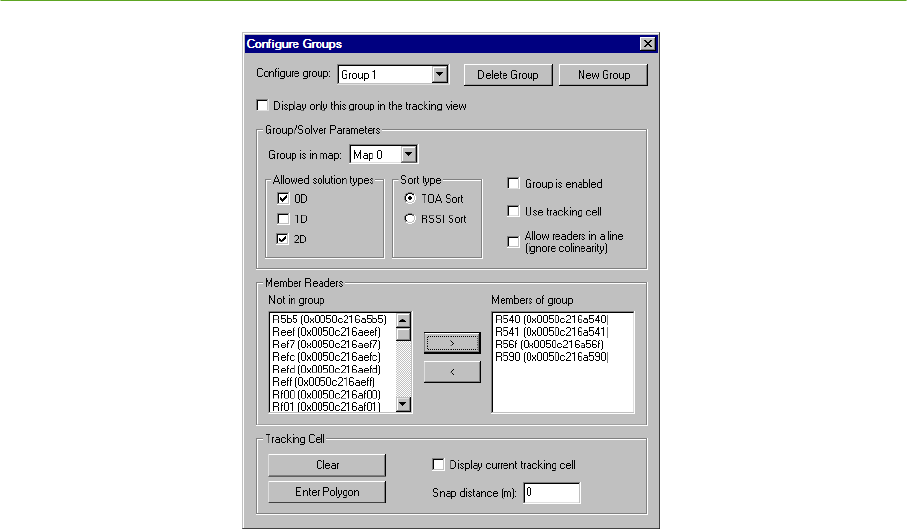The height and width of the screenshot is (529, 907).
Task: Click the Not in group list's scrollbar thumb
Action: [x=403, y=334]
